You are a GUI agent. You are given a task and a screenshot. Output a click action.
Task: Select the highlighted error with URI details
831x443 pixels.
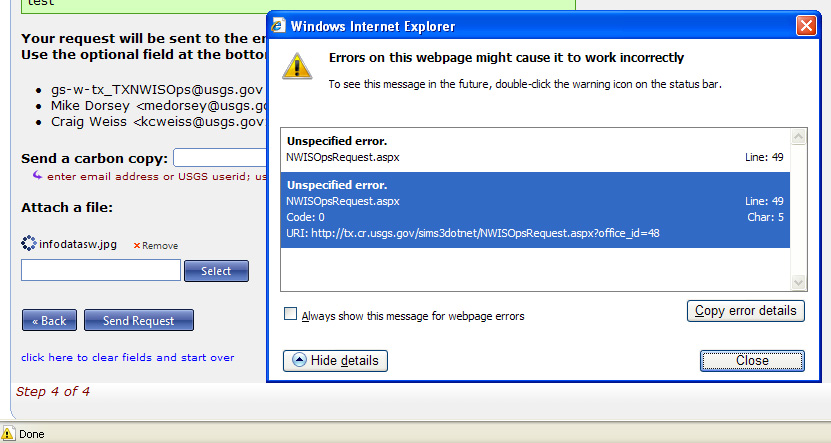tap(535, 209)
